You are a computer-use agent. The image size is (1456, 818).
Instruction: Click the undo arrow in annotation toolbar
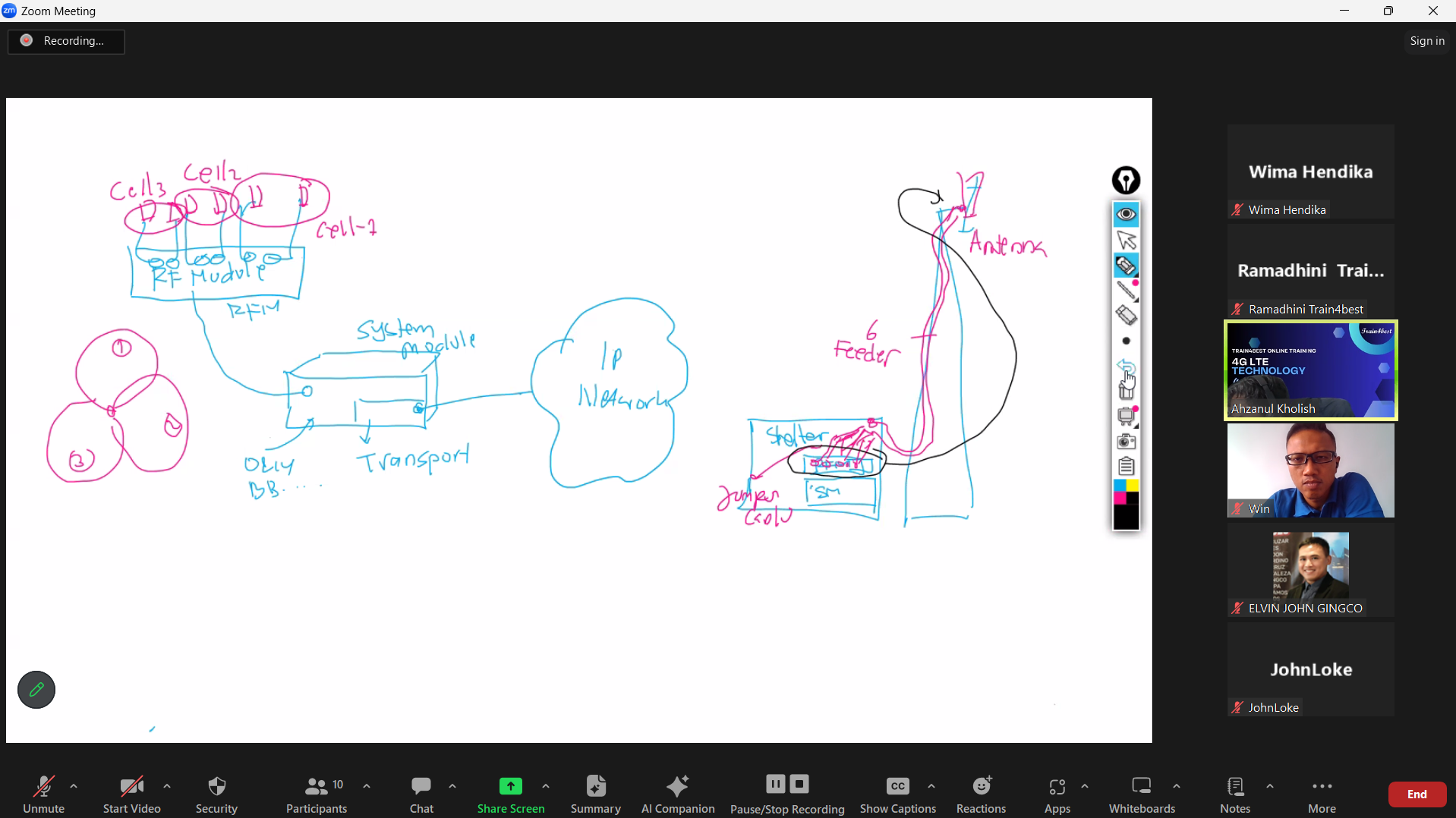(1126, 366)
